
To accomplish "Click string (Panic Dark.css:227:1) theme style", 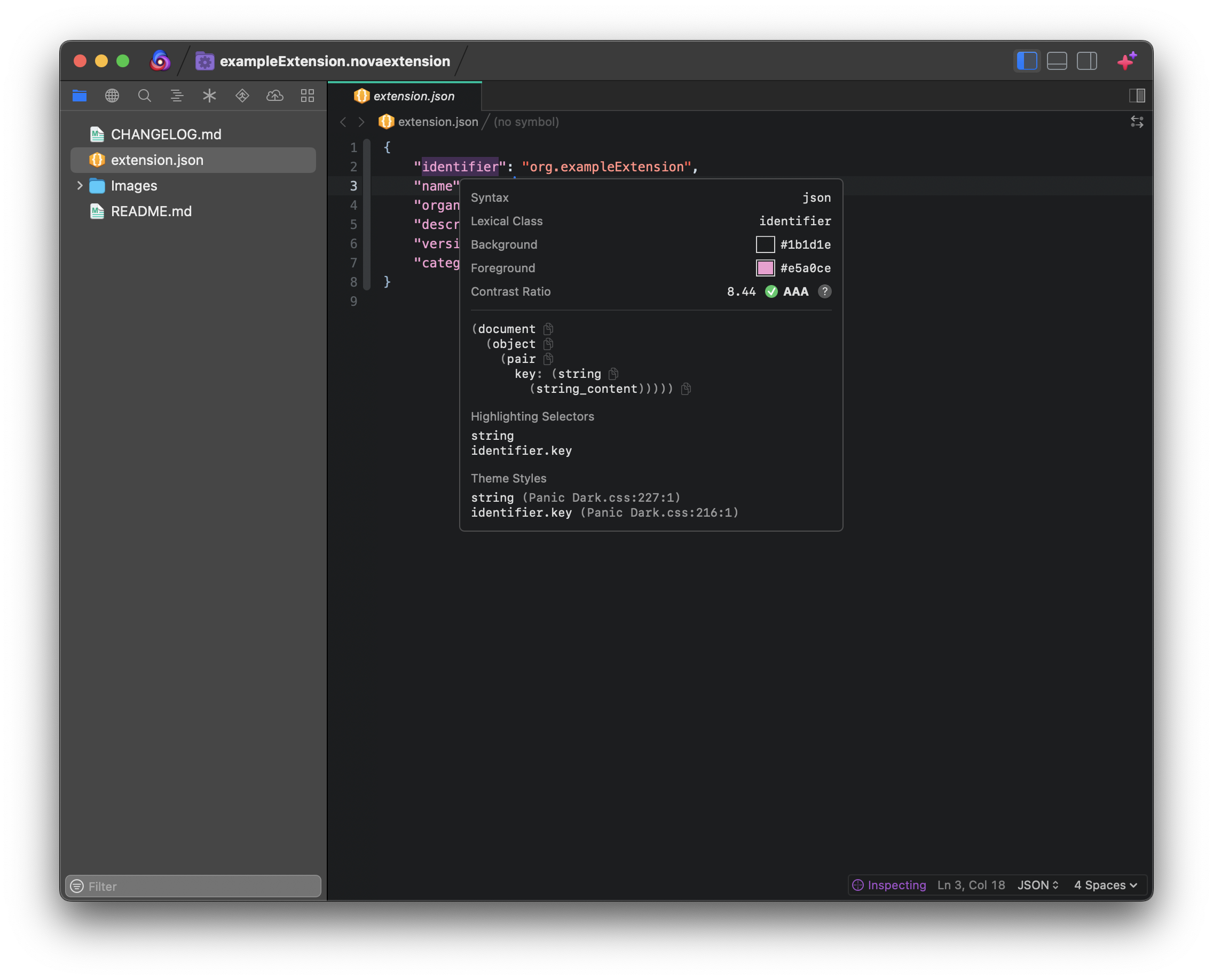I will pyautogui.click(x=576, y=497).
